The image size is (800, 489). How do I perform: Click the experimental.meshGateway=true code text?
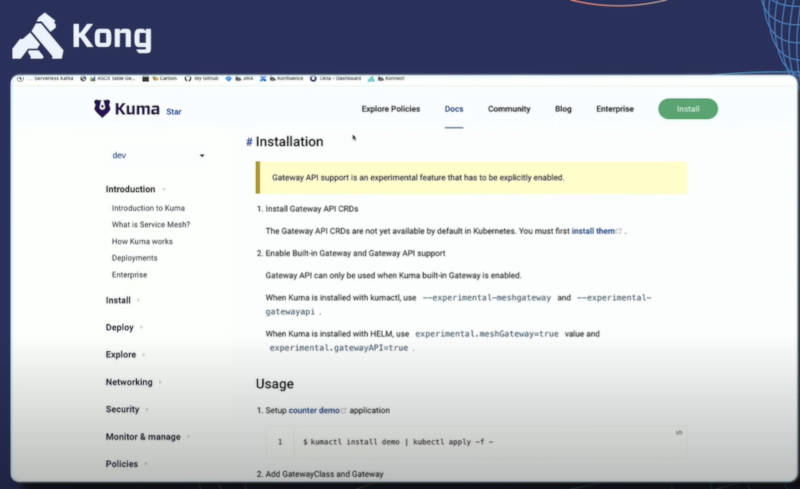(487, 334)
